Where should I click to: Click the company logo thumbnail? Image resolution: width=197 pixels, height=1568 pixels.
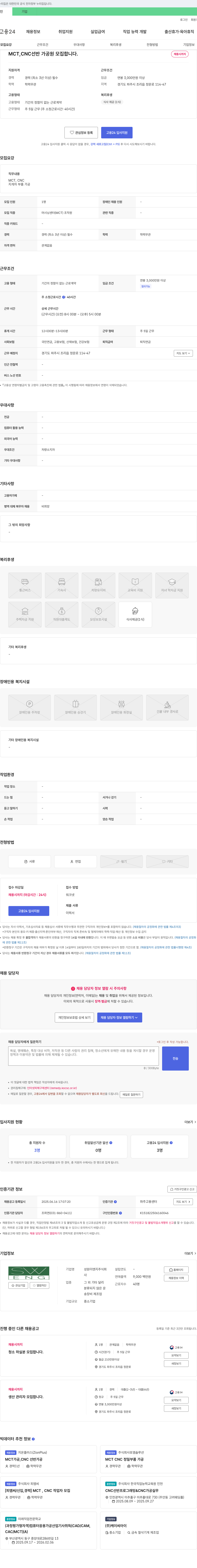[x=29, y=1273]
